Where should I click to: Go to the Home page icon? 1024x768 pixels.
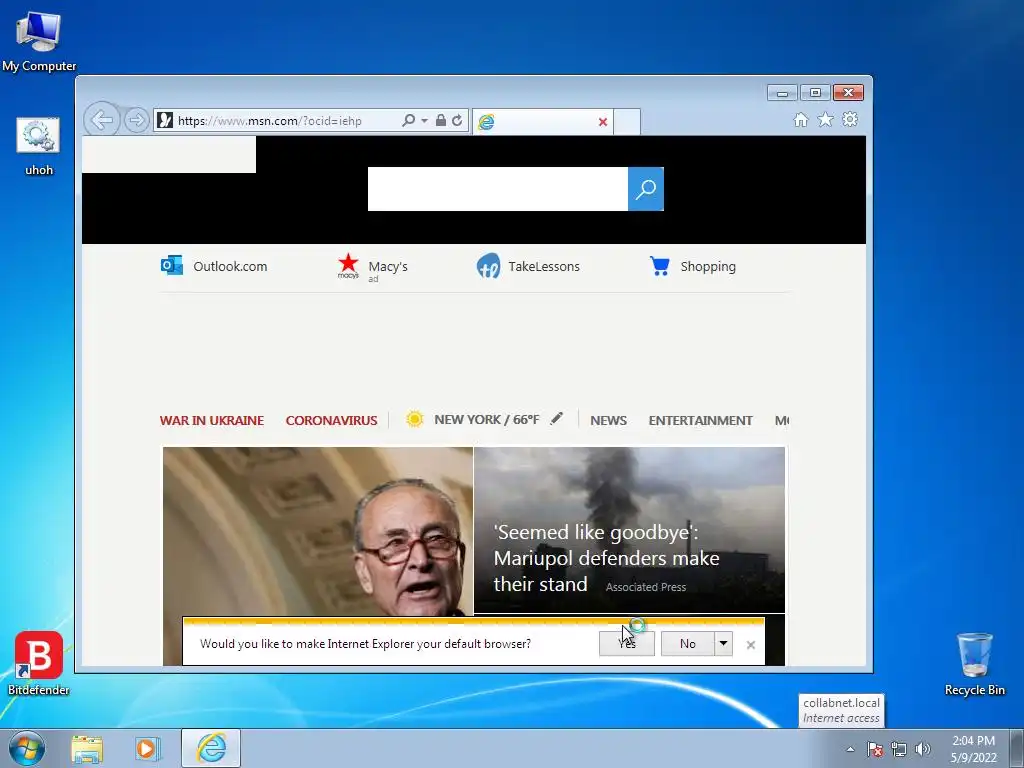(801, 120)
